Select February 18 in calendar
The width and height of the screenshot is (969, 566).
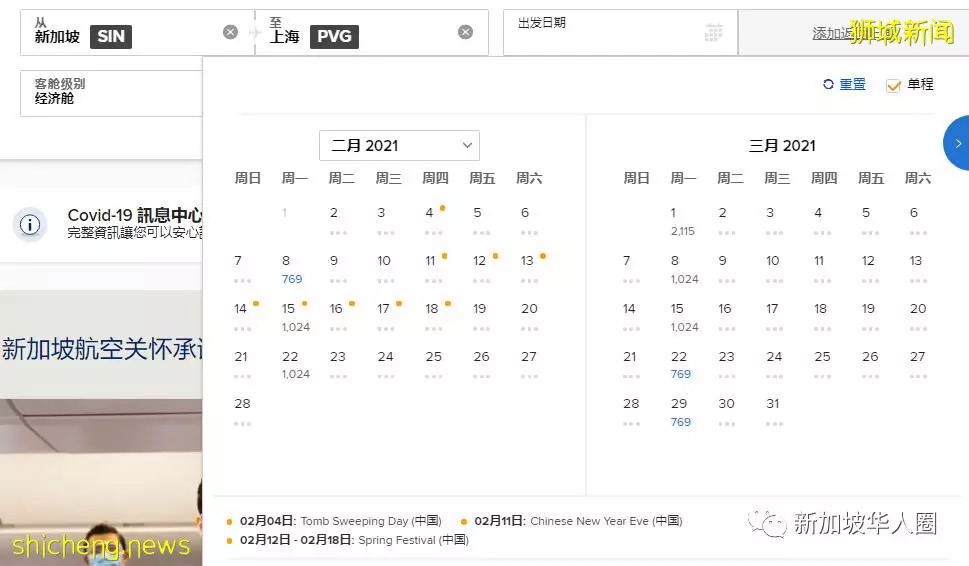pyautogui.click(x=434, y=317)
